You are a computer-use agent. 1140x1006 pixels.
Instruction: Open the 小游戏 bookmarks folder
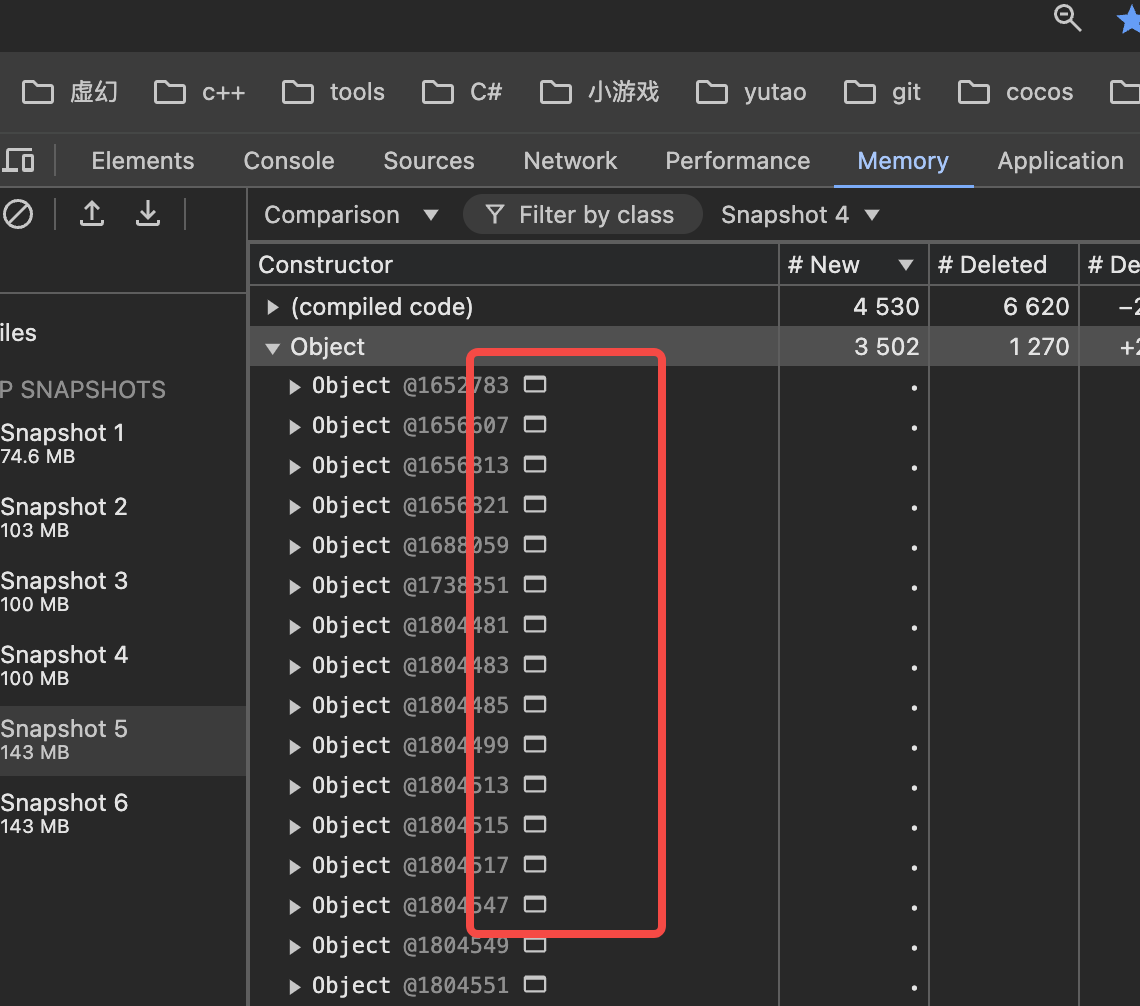[600, 92]
